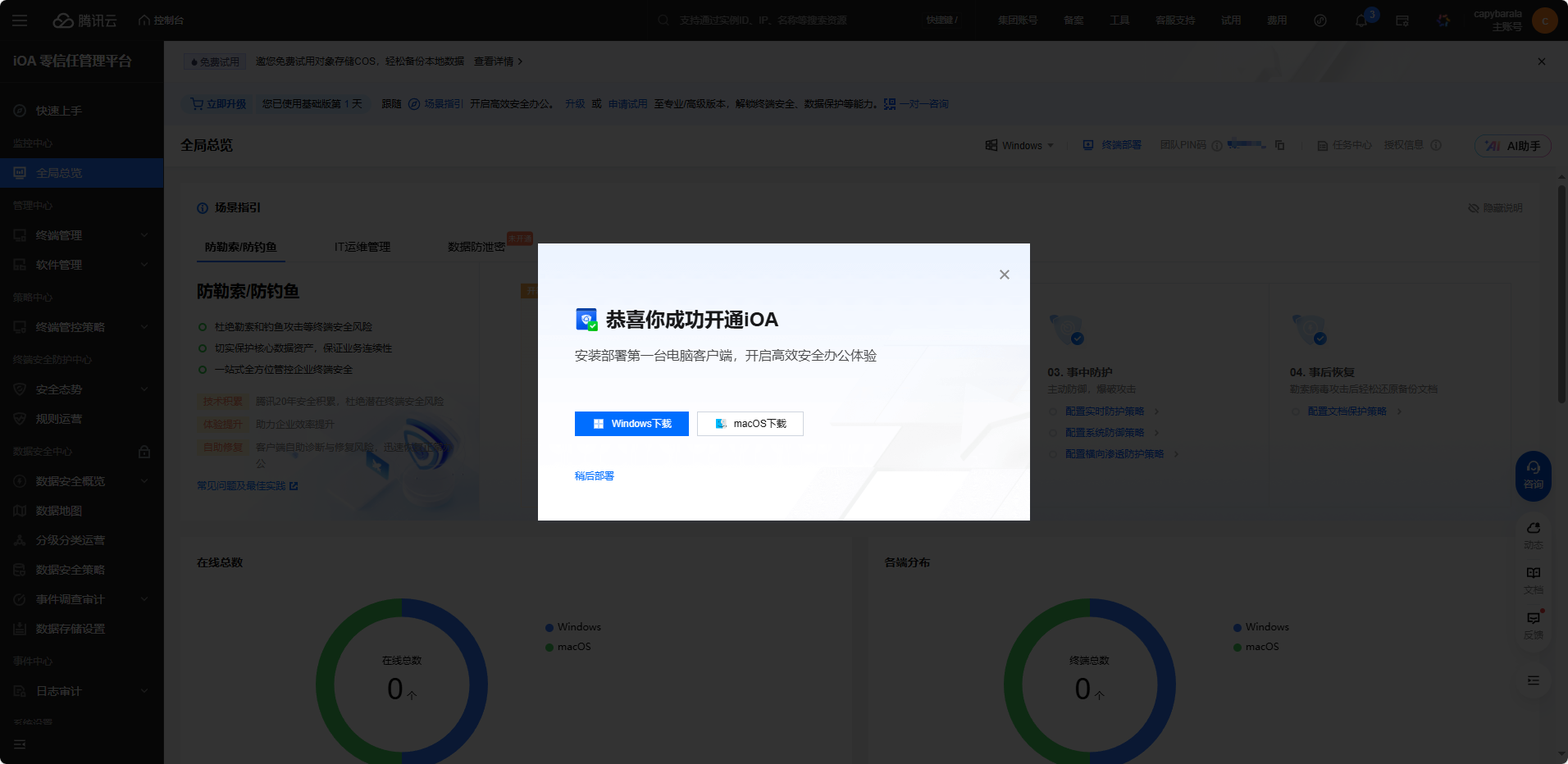This screenshot has height=764, width=1568.
Task: Click the 腾讯云 logo
Action: (85, 20)
